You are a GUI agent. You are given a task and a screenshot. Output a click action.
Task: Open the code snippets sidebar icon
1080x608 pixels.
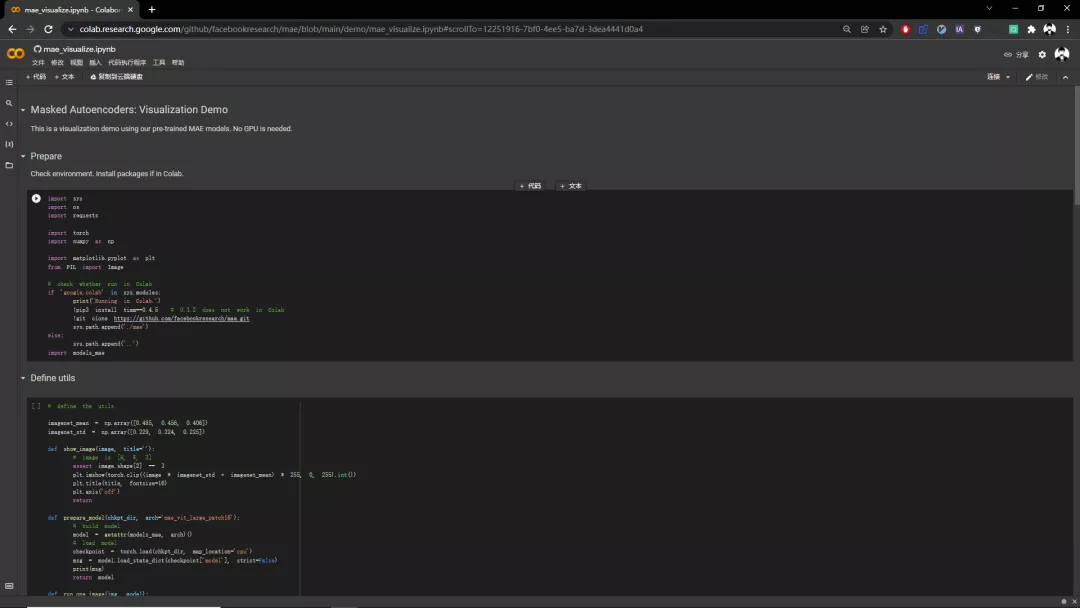[9, 124]
